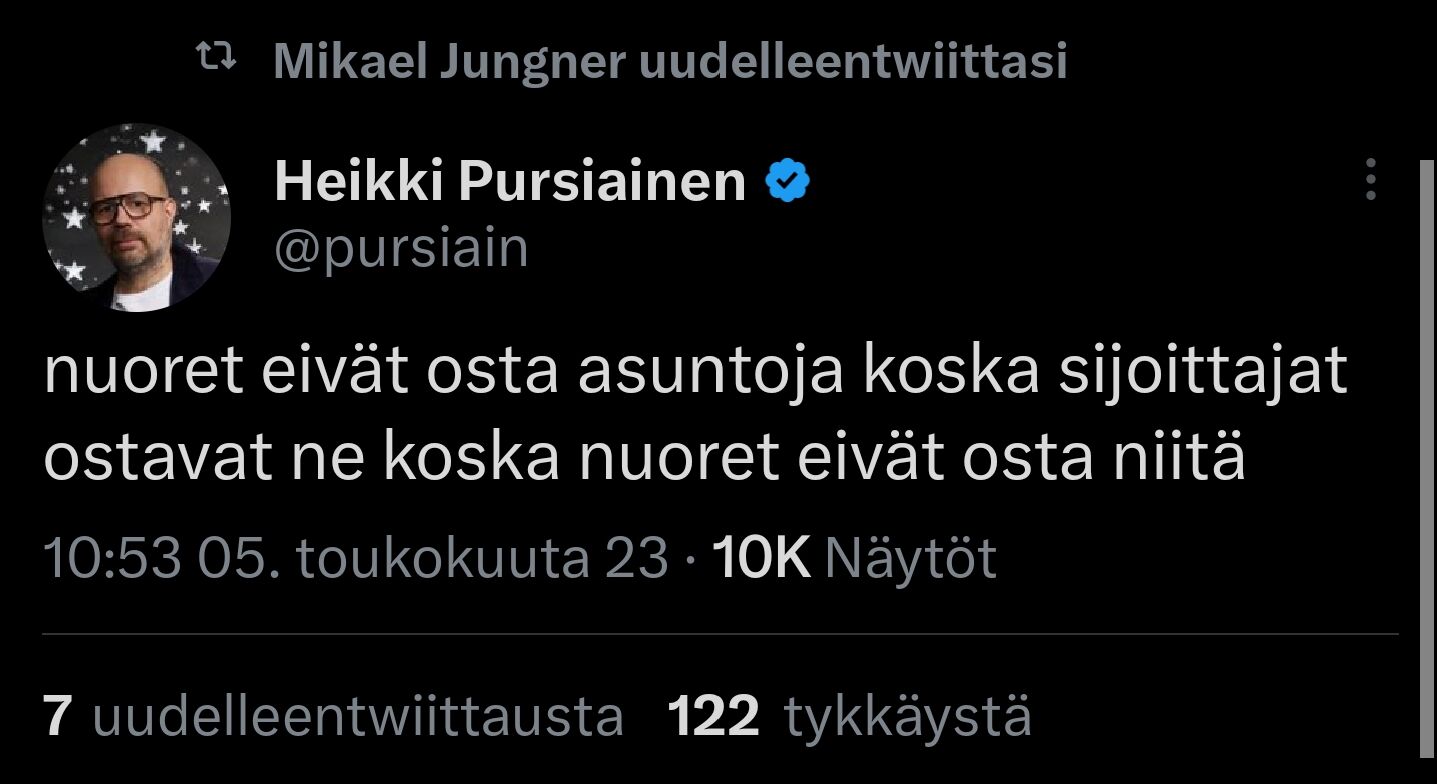1437x784 pixels.
Task: Click the retweet arrows icon above the tweet
Action: [217, 61]
